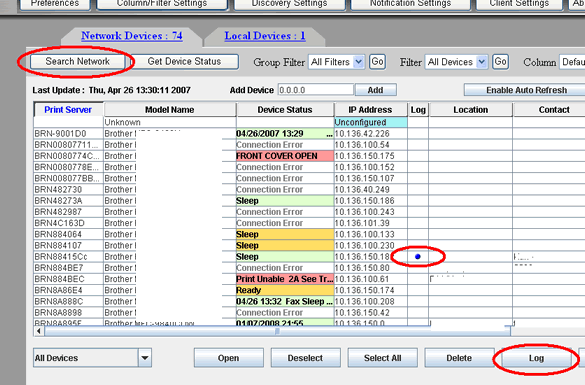Sort by Print Server column header
585x385 pixels.
click(x=68, y=110)
